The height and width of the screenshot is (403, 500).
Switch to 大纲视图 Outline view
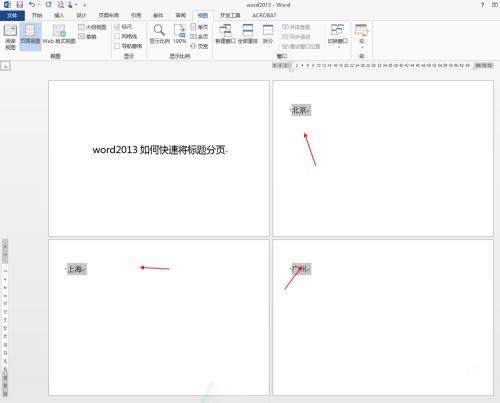pyautogui.click(x=92, y=27)
